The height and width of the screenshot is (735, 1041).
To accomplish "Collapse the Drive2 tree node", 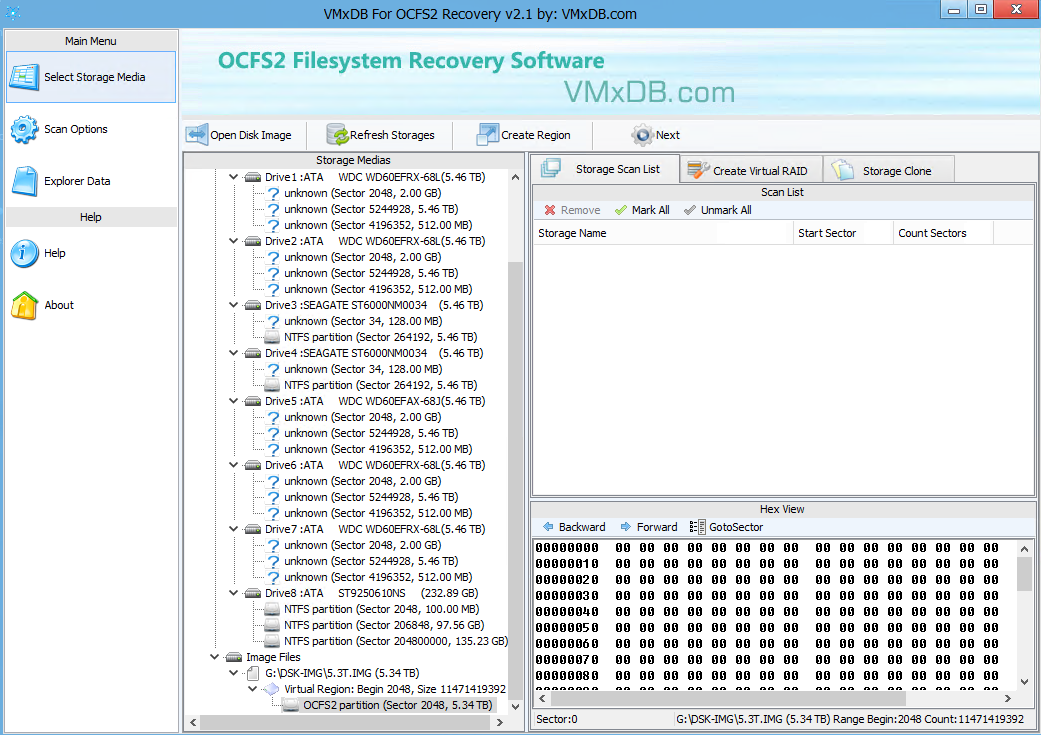I will 234,241.
